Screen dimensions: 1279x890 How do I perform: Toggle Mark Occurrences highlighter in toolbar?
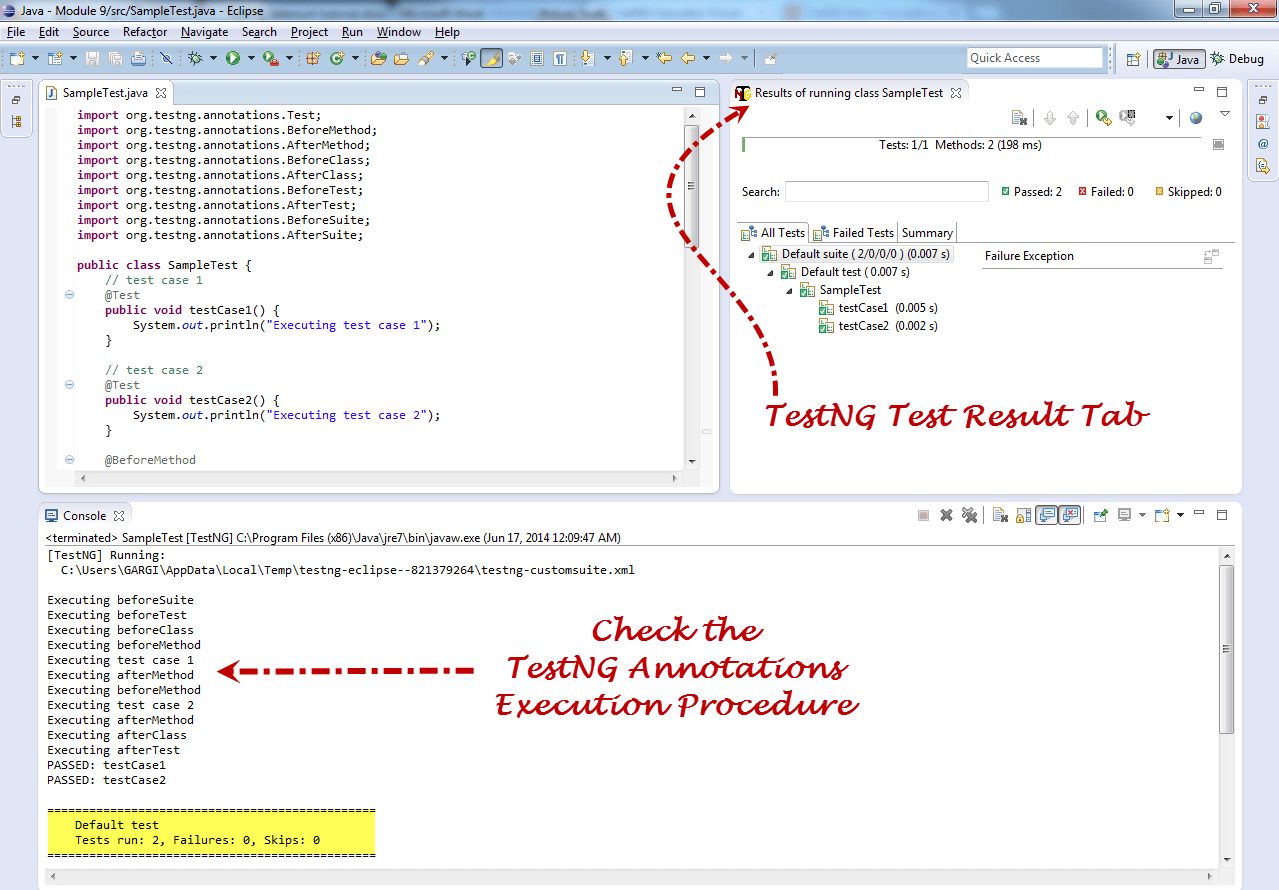point(491,58)
